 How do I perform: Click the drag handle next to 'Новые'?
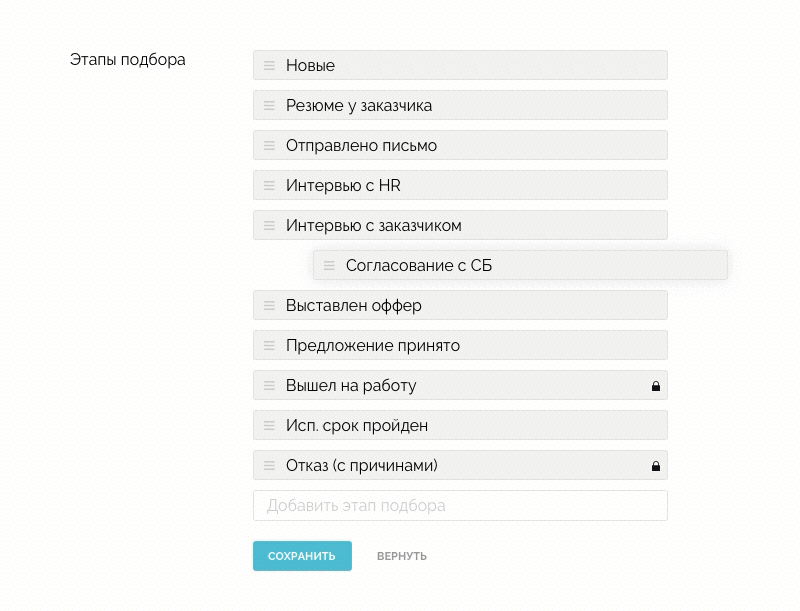(x=268, y=65)
